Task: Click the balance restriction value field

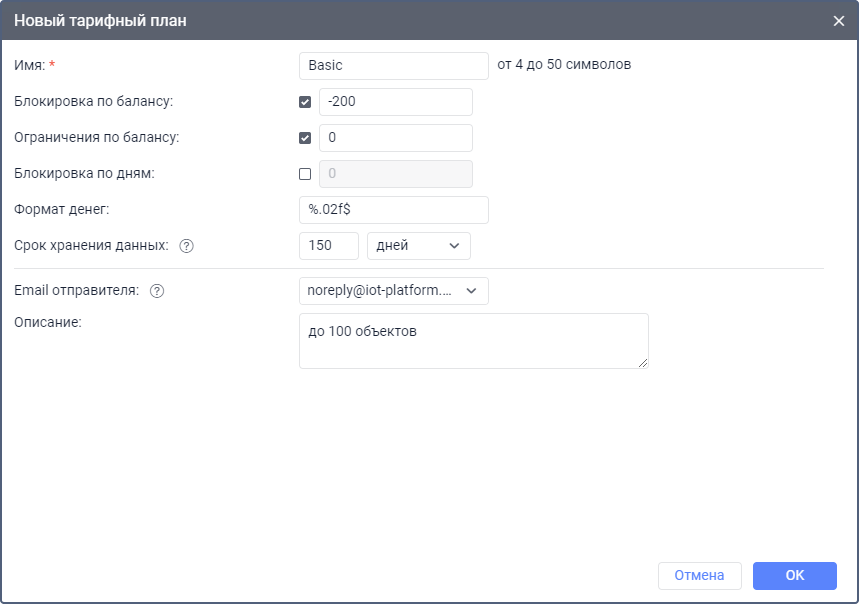Action: pos(396,138)
